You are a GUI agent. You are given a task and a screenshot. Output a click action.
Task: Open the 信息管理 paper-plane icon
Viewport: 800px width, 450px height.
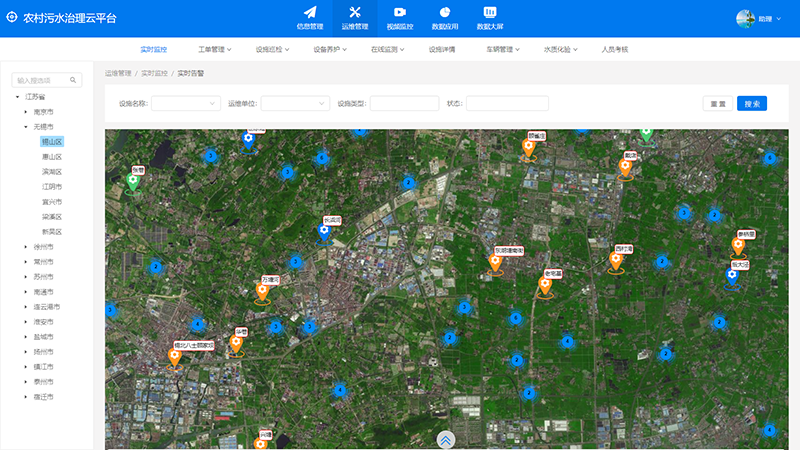pyautogui.click(x=310, y=12)
